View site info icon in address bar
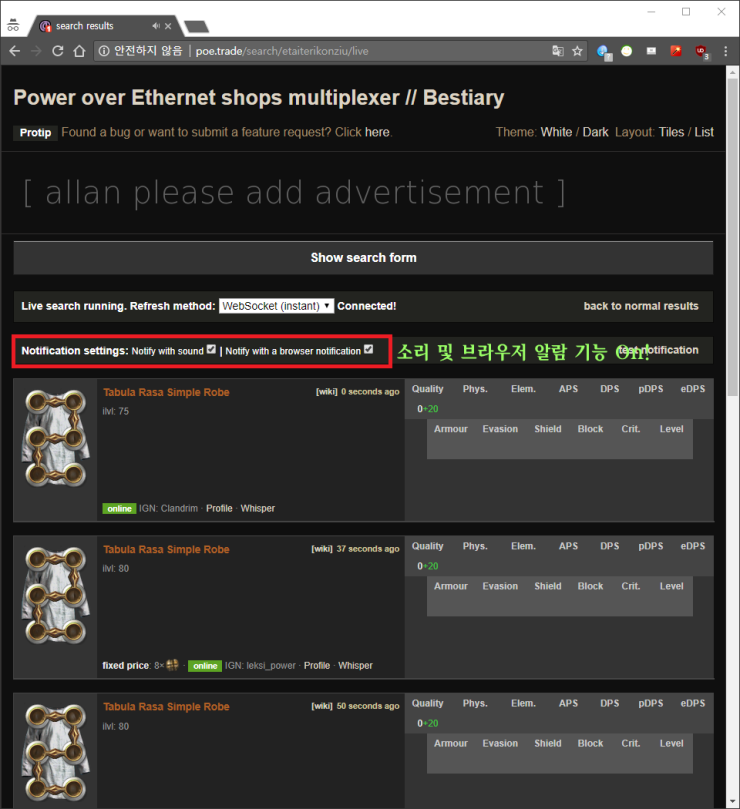Viewport: 740px width, 809px height. pos(104,51)
